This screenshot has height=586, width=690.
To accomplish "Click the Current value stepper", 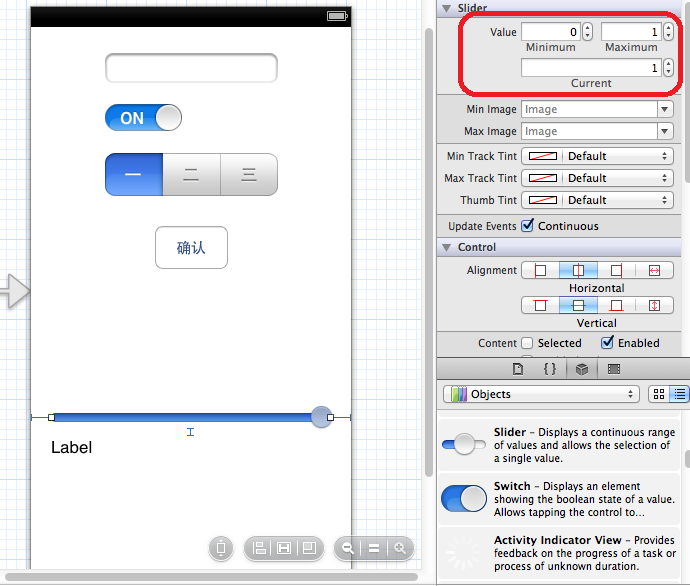I will tap(668, 67).
